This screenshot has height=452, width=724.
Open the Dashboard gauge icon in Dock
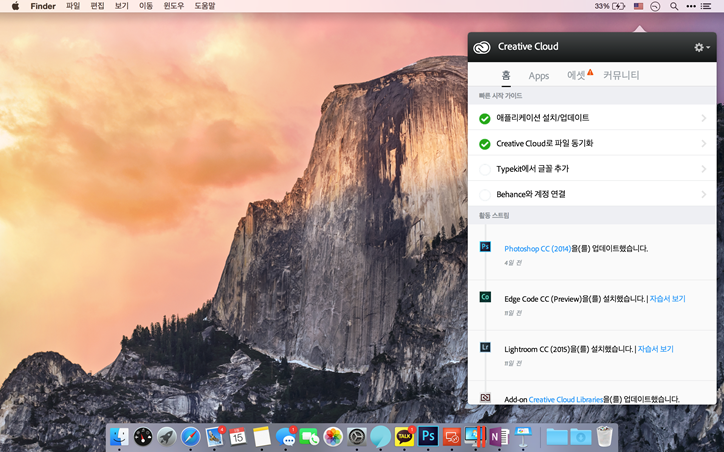pyautogui.click(x=143, y=436)
